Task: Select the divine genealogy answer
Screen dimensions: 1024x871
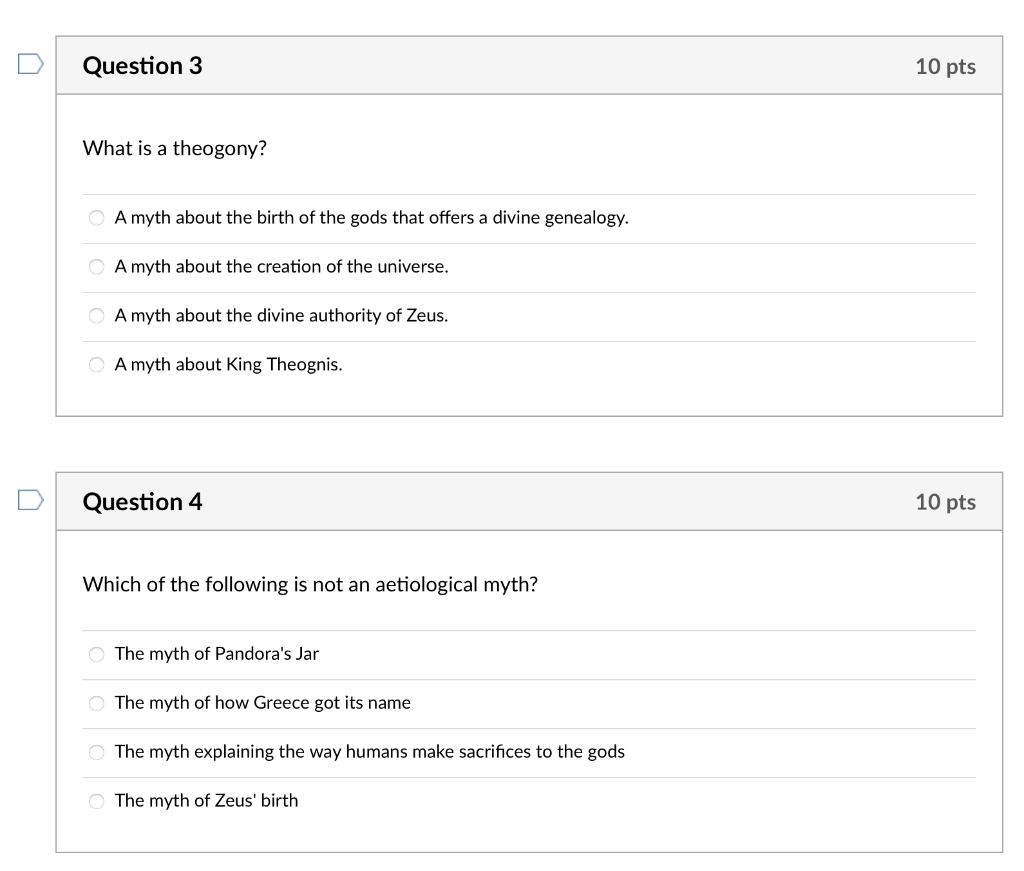Action: pyautogui.click(x=97, y=218)
